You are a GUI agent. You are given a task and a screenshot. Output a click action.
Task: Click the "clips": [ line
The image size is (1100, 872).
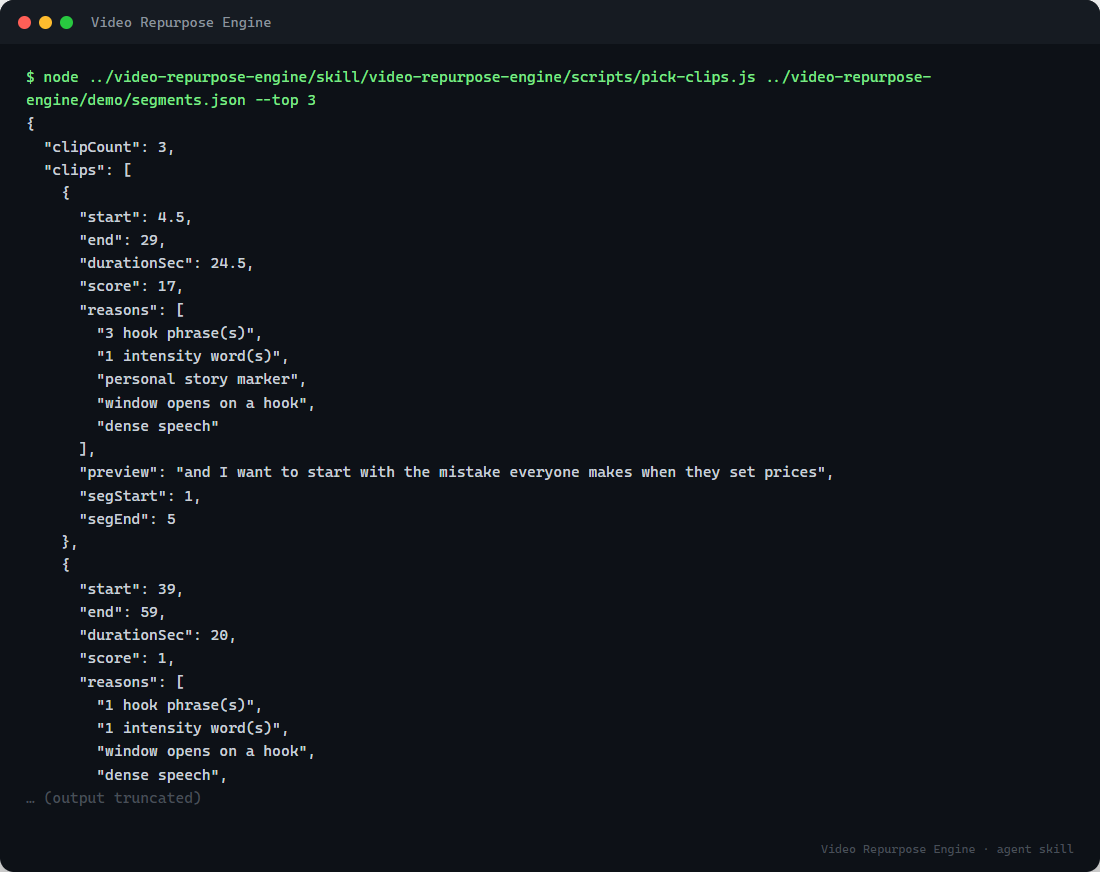[x=88, y=170]
